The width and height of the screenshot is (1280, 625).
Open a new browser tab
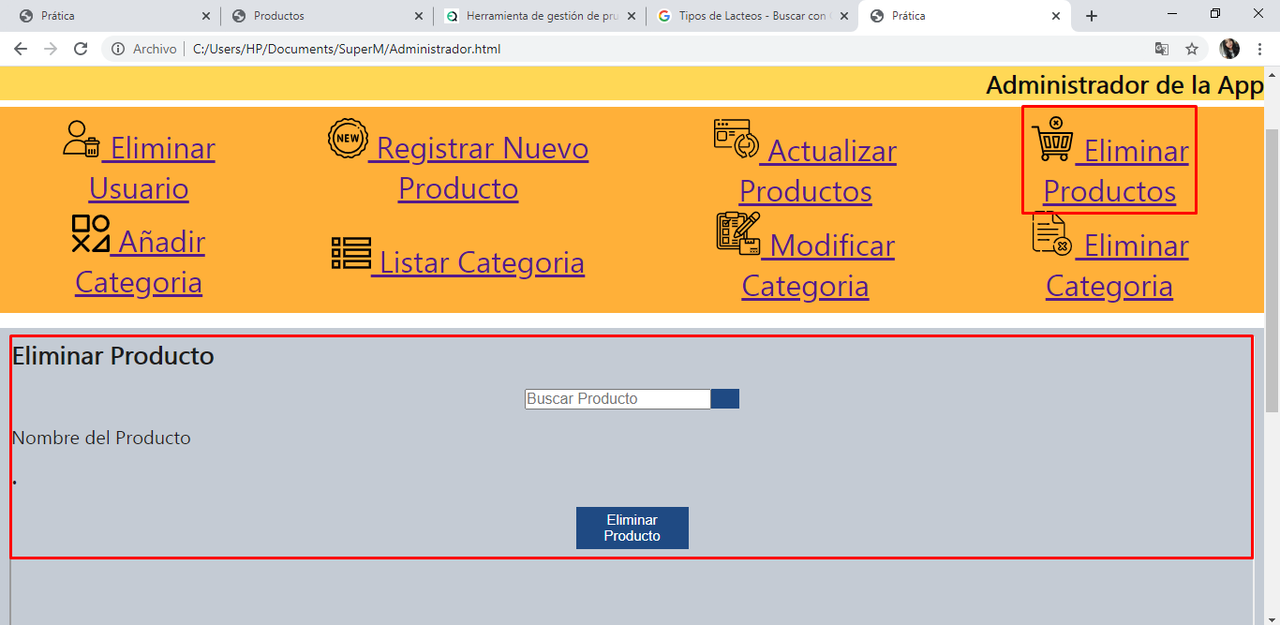(1091, 16)
